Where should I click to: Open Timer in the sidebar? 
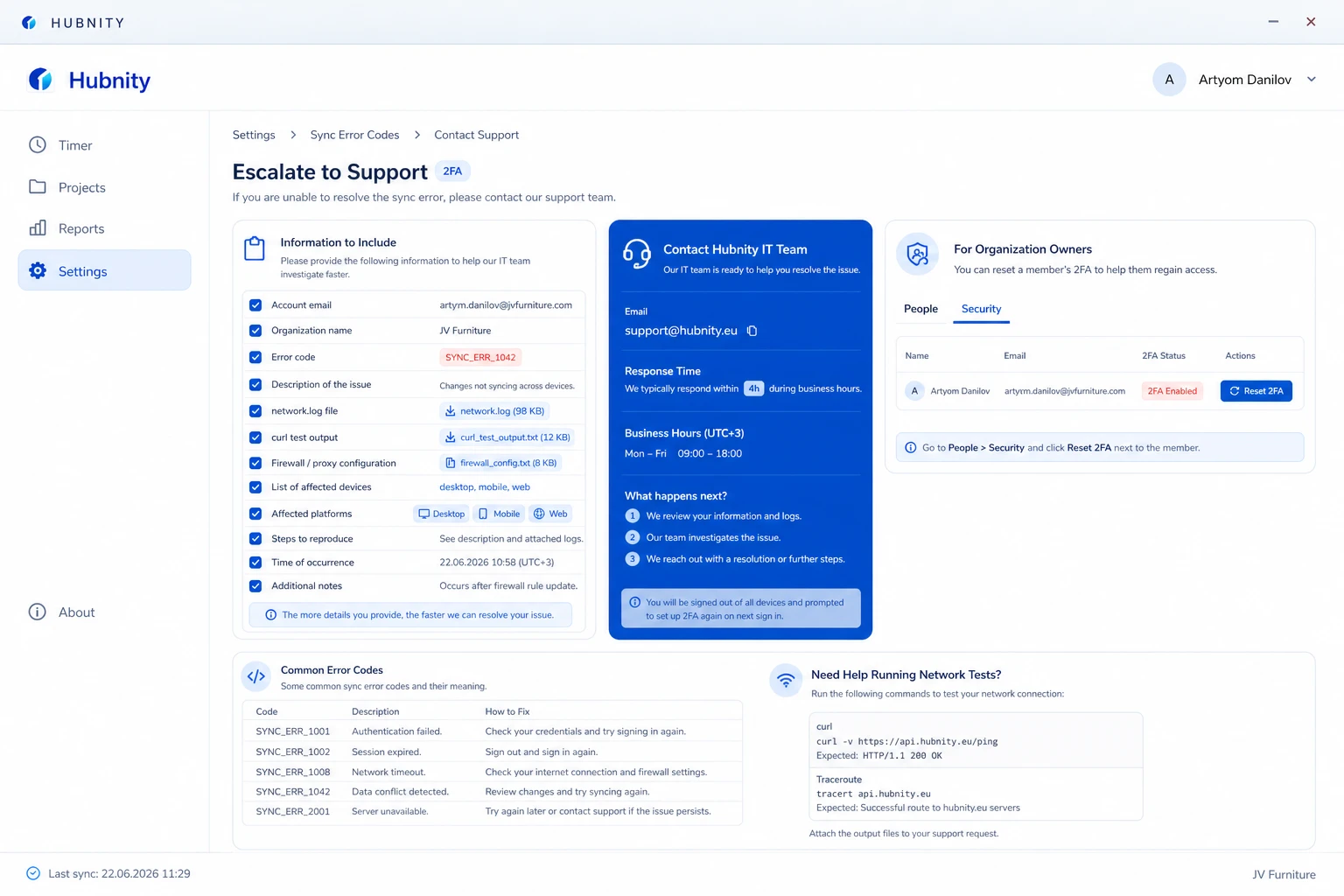click(x=104, y=145)
